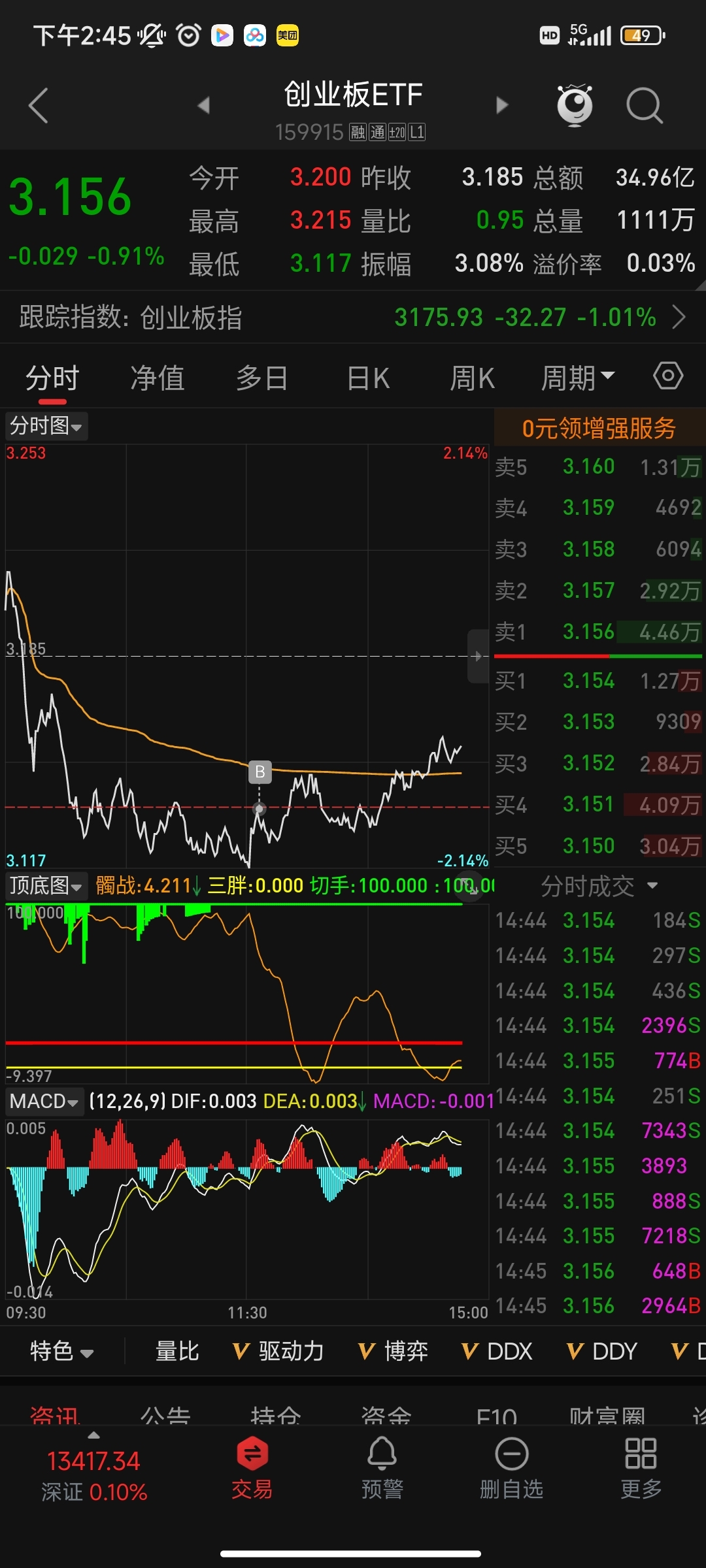Open 资讯 news tab
Screen dimensions: 706x1568
55,1415
